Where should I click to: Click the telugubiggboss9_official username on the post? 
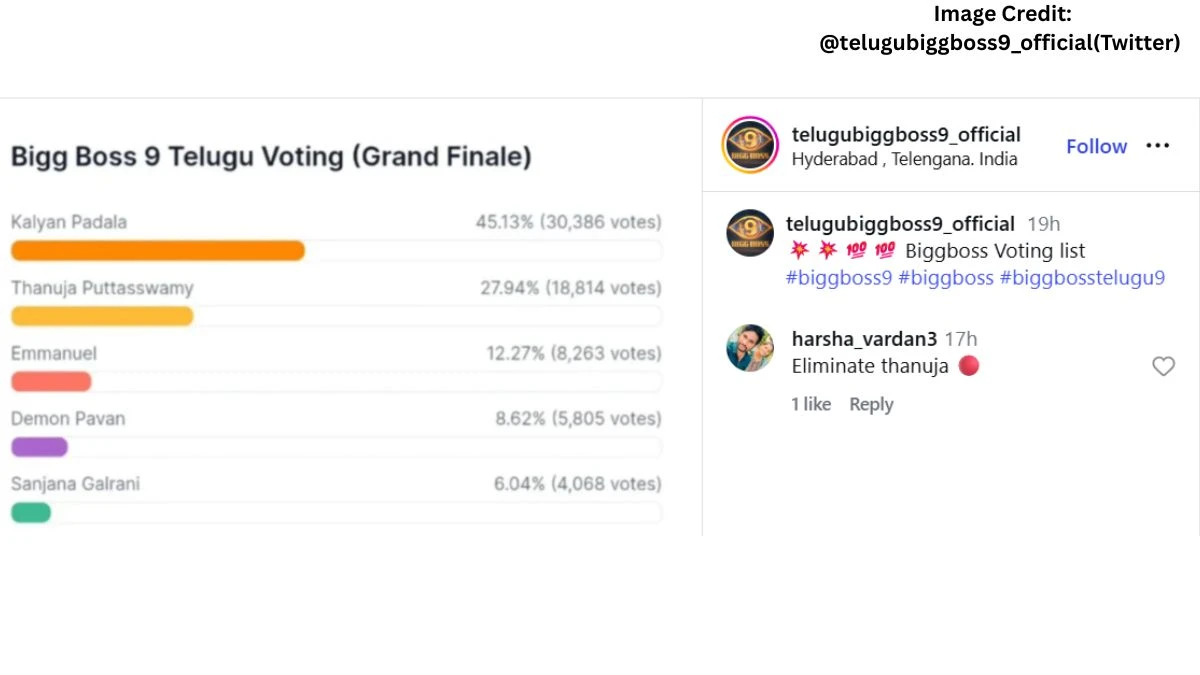(x=900, y=224)
